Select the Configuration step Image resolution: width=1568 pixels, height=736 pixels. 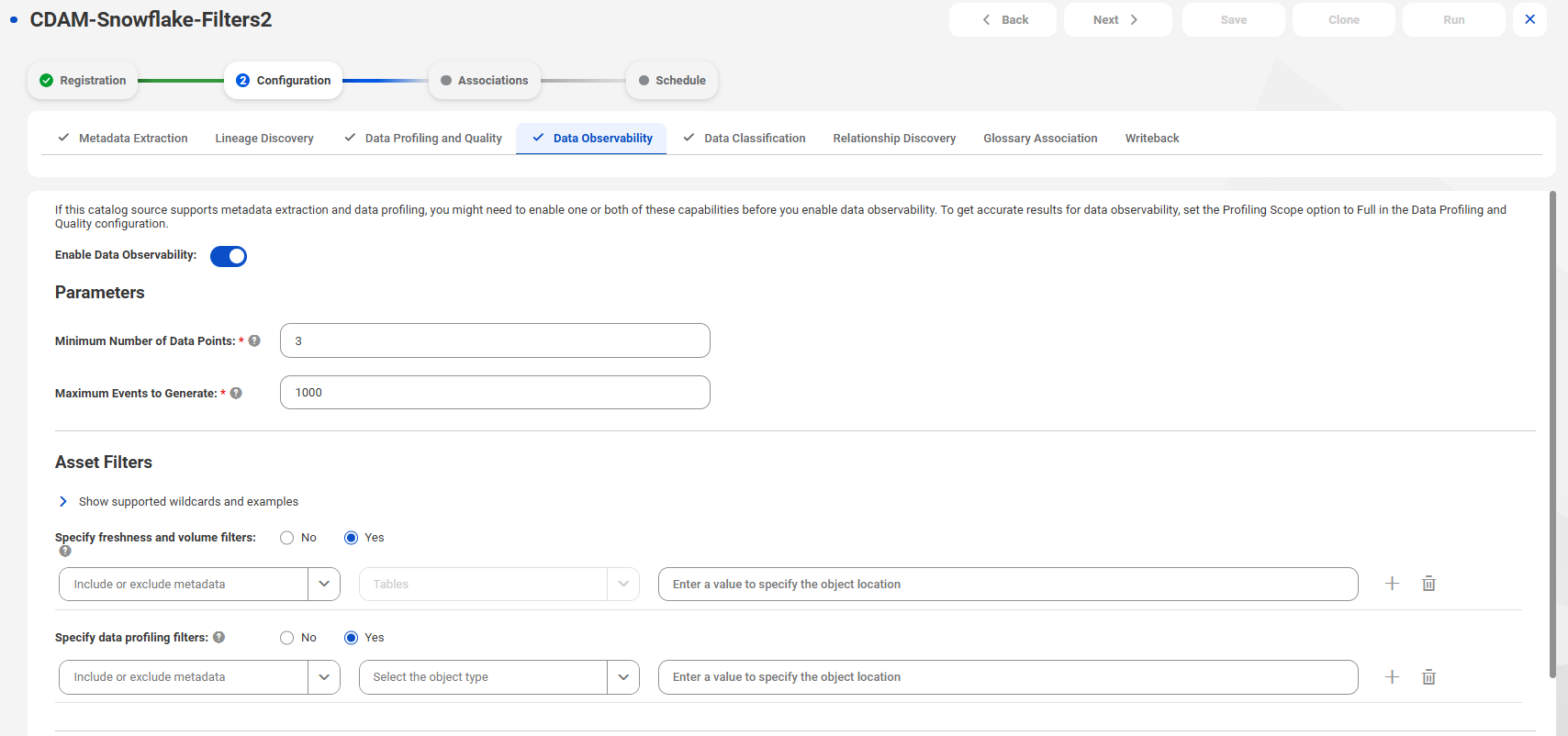283,81
